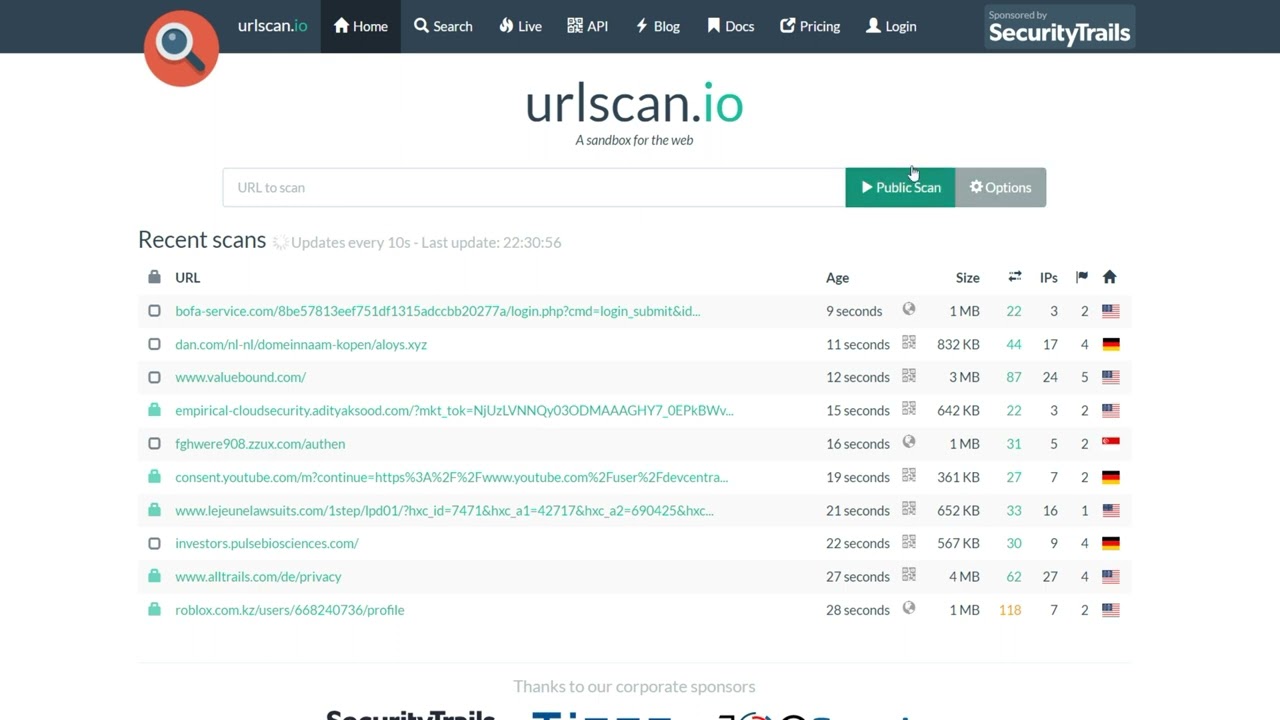The width and height of the screenshot is (1280, 720).
Task: Open the SecurityTrails sponsor banner
Action: [x=1059, y=27]
